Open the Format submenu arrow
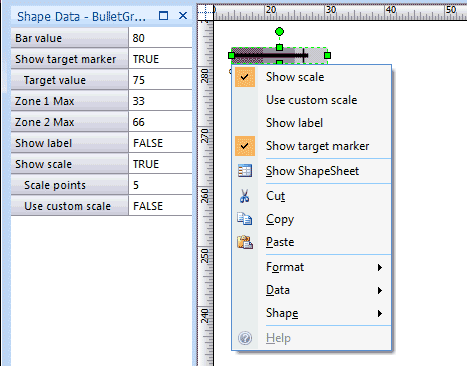Image resolution: width=467 pixels, height=366 pixels. (x=380, y=267)
